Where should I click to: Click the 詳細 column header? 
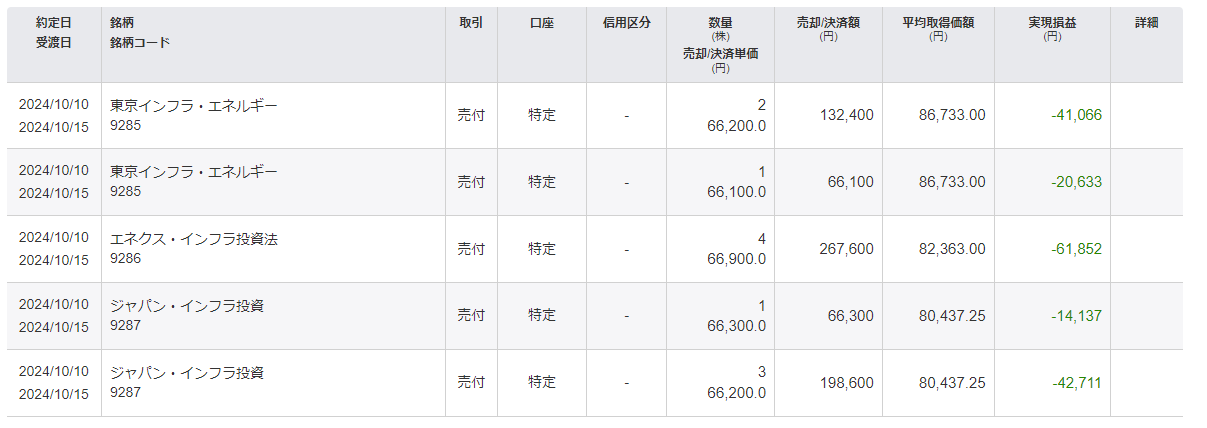tap(1146, 22)
